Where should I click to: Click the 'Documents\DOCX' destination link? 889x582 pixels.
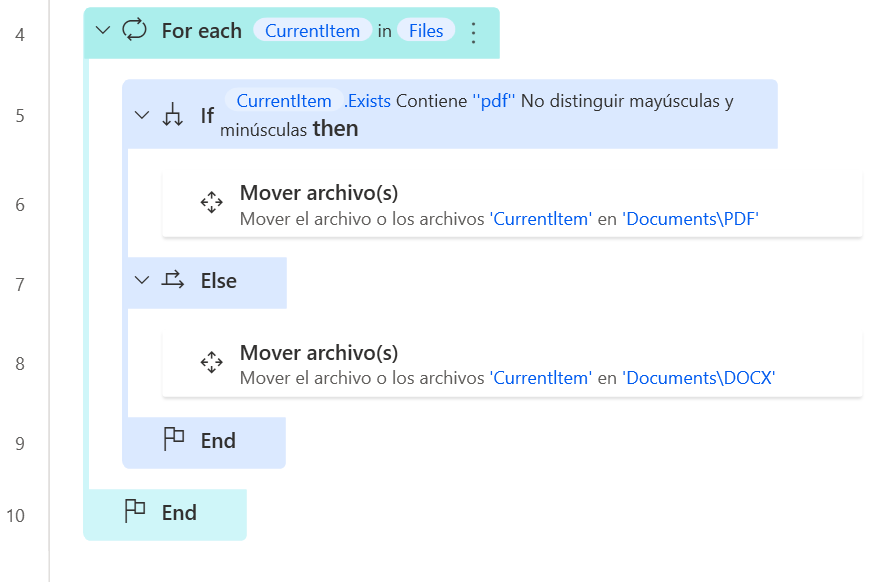pyautogui.click(x=698, y=378)
